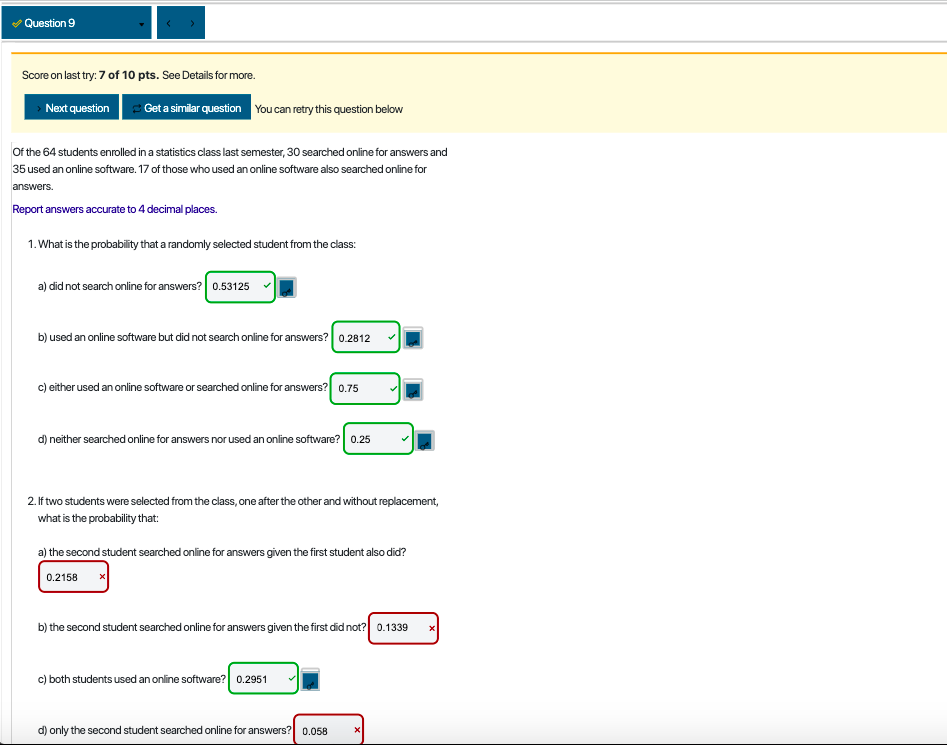Open the answer key icon beside 0.75
Screen dimensions: 947x745
tap(412, 389)
